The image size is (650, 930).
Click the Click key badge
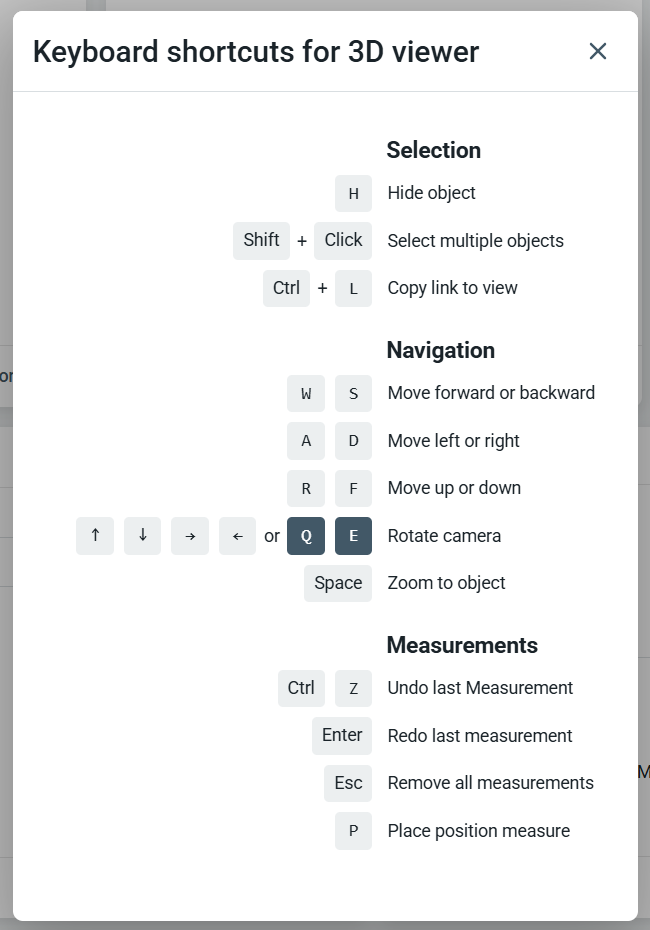coord(343,240)
